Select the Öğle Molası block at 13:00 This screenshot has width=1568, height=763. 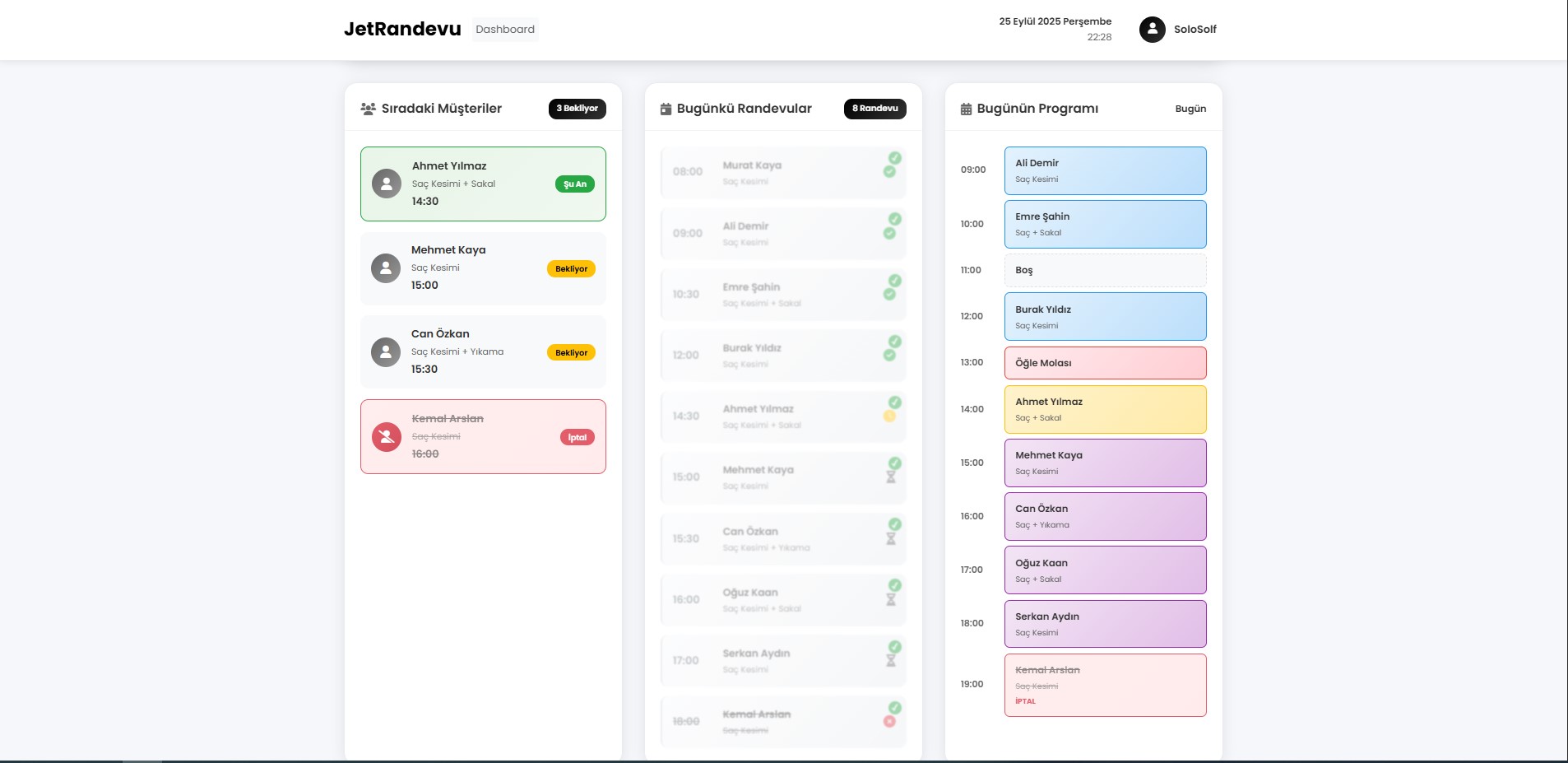[x=1105, y=363]
